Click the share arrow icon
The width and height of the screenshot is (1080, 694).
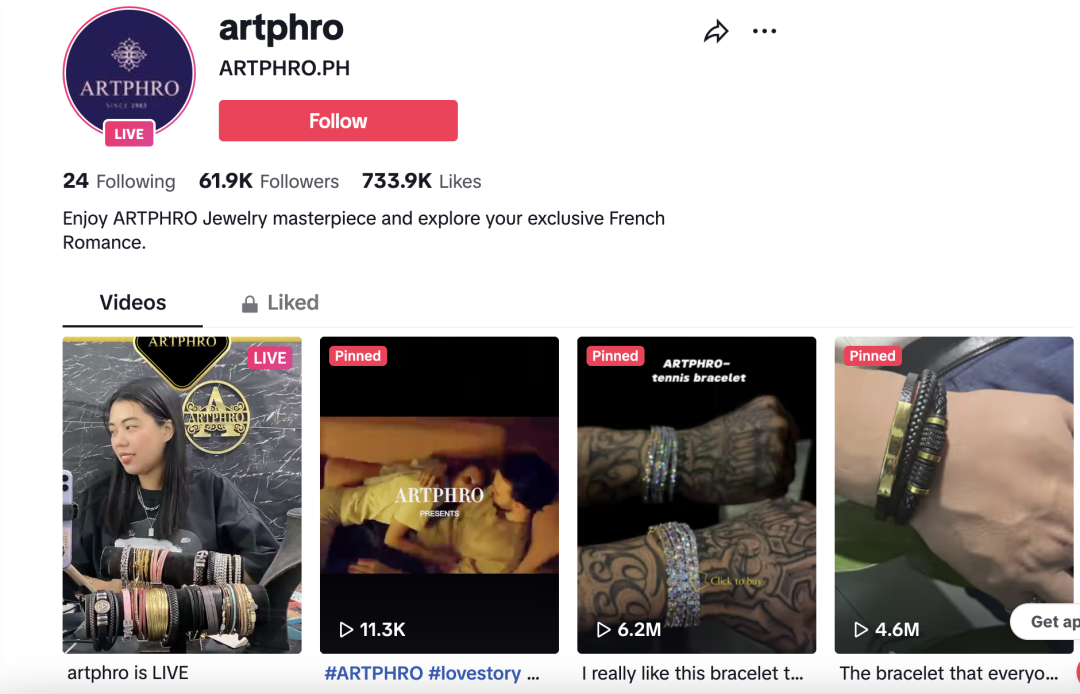coord(716,32)
